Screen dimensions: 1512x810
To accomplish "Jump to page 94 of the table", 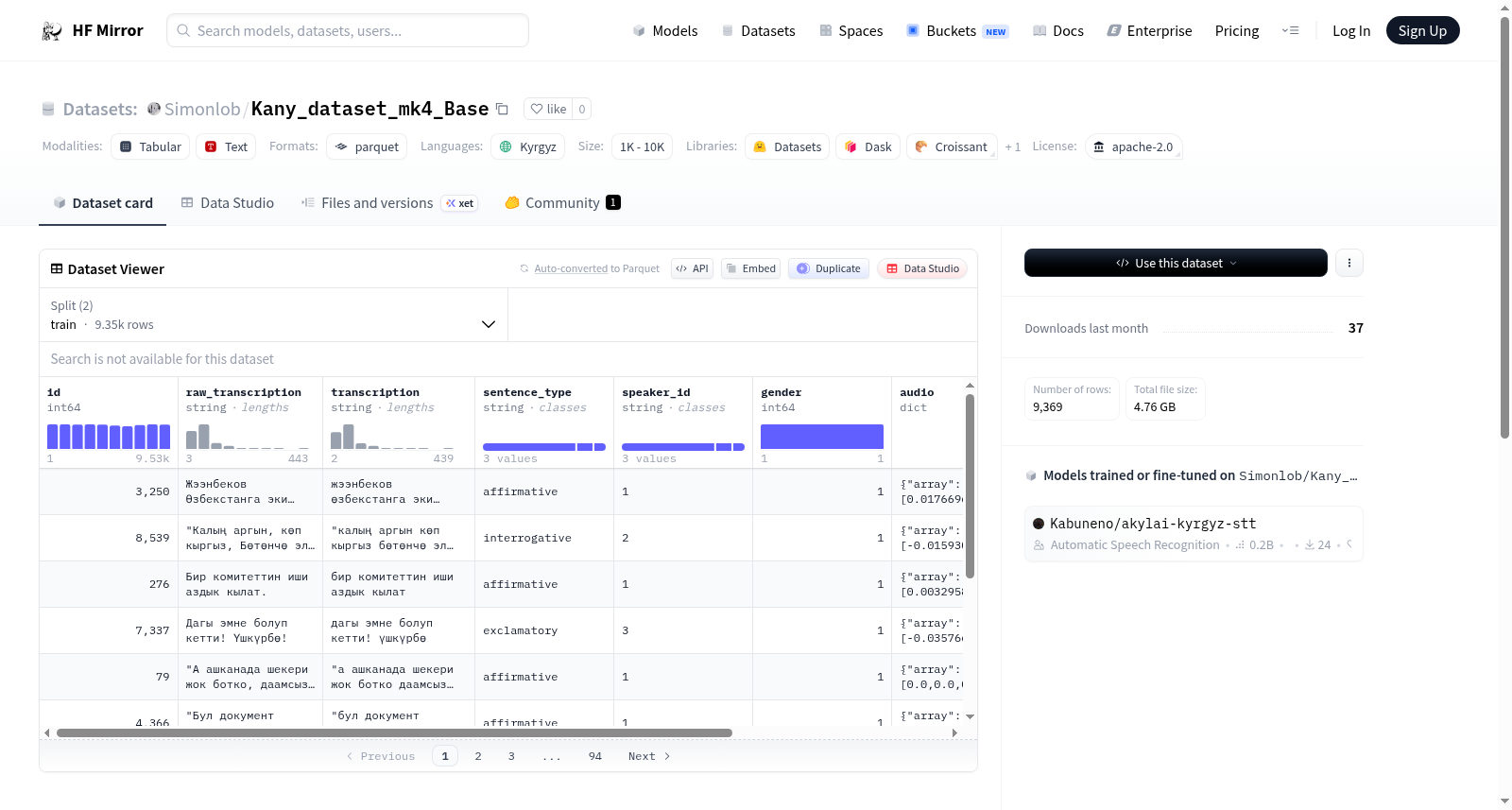I will click(x=595, y=756).
